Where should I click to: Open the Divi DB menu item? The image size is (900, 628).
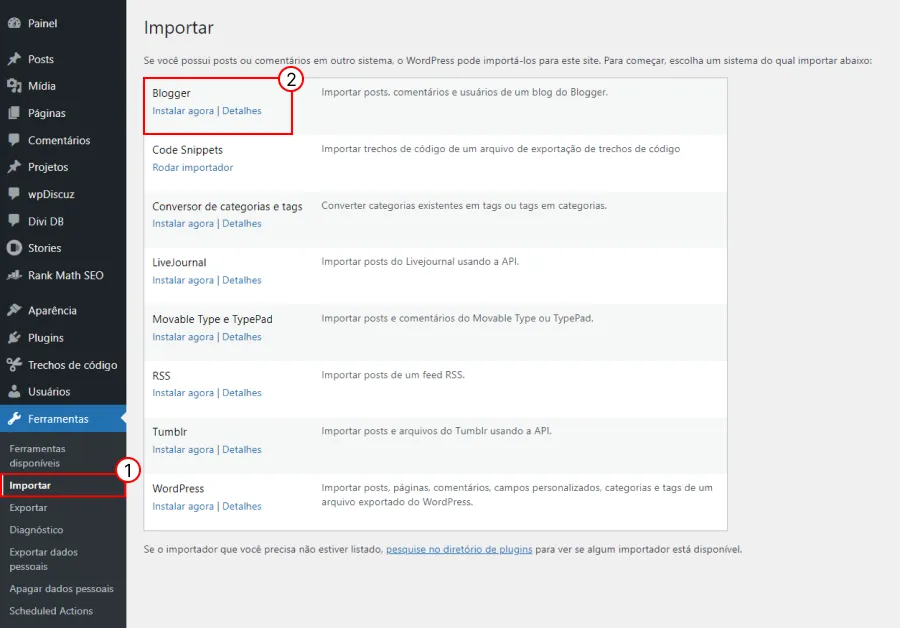45,221
